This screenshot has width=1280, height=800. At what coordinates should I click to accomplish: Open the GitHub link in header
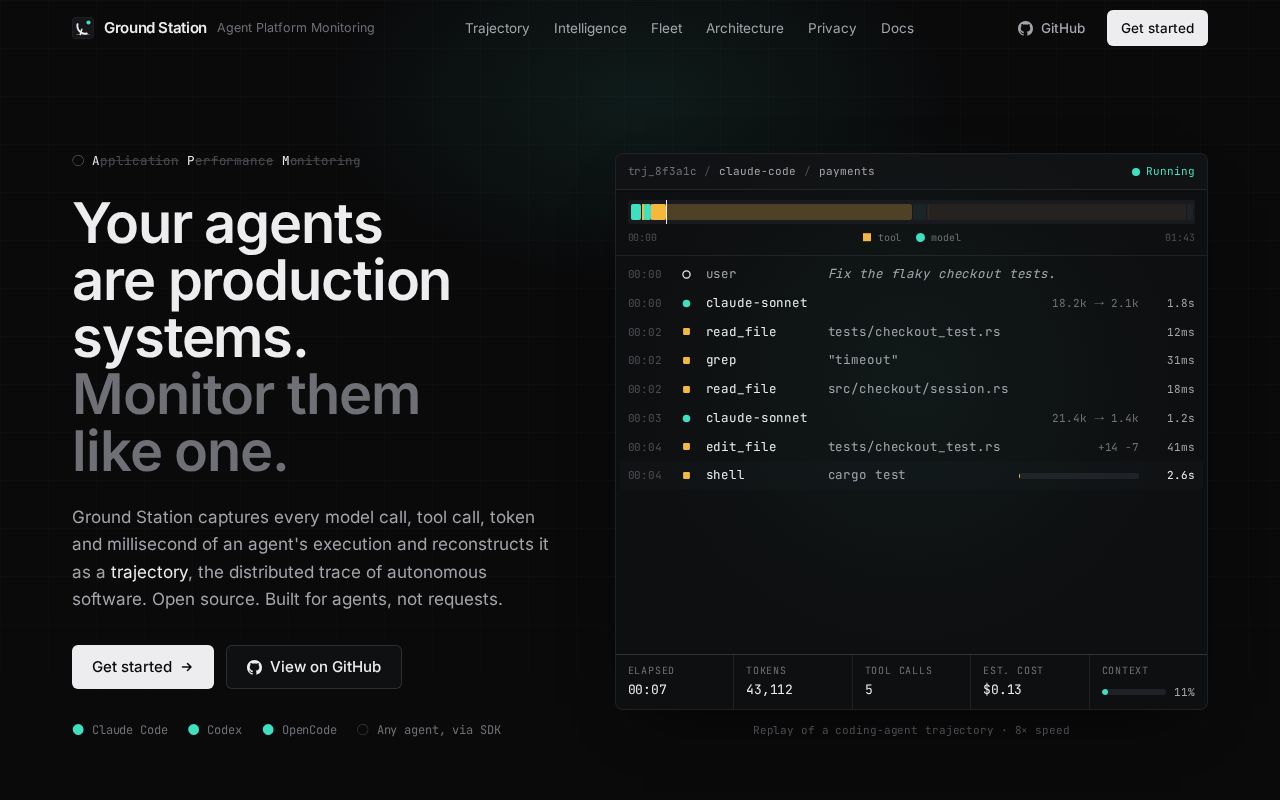1051,28
